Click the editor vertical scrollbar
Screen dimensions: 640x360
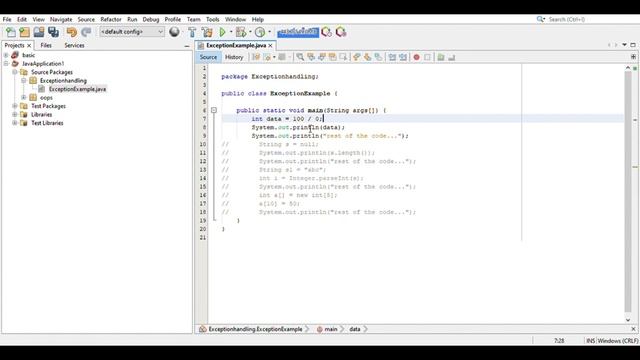[628, 192]
